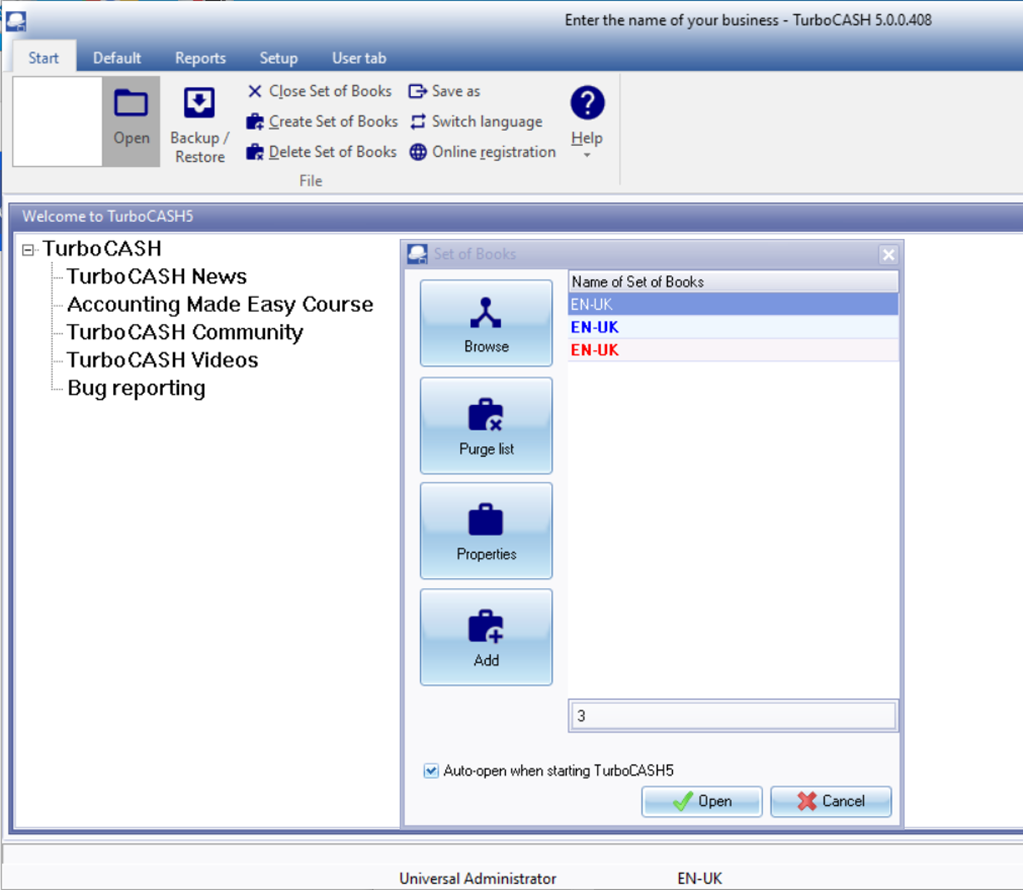
Task: Open Accounting Made Easy Course link
Action: 220,305
